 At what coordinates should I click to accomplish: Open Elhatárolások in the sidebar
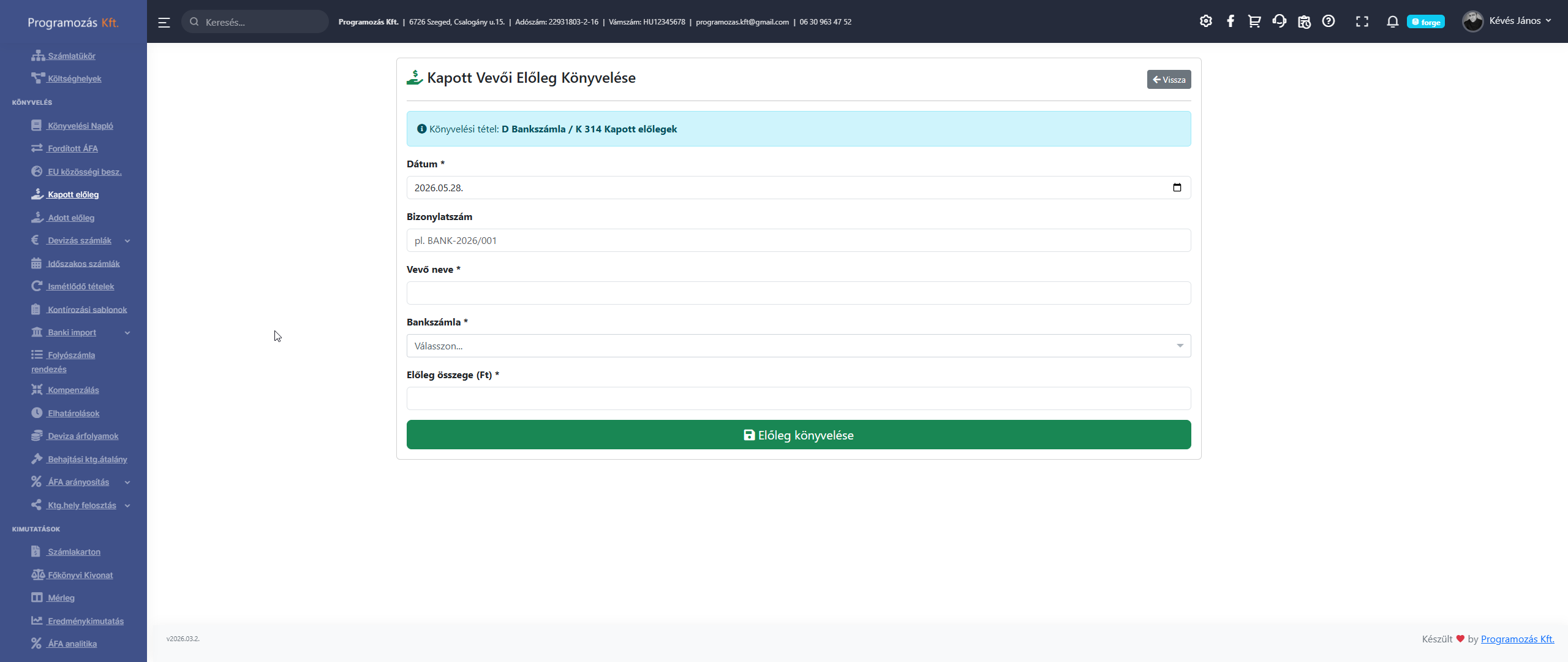(x=66, y=413)
